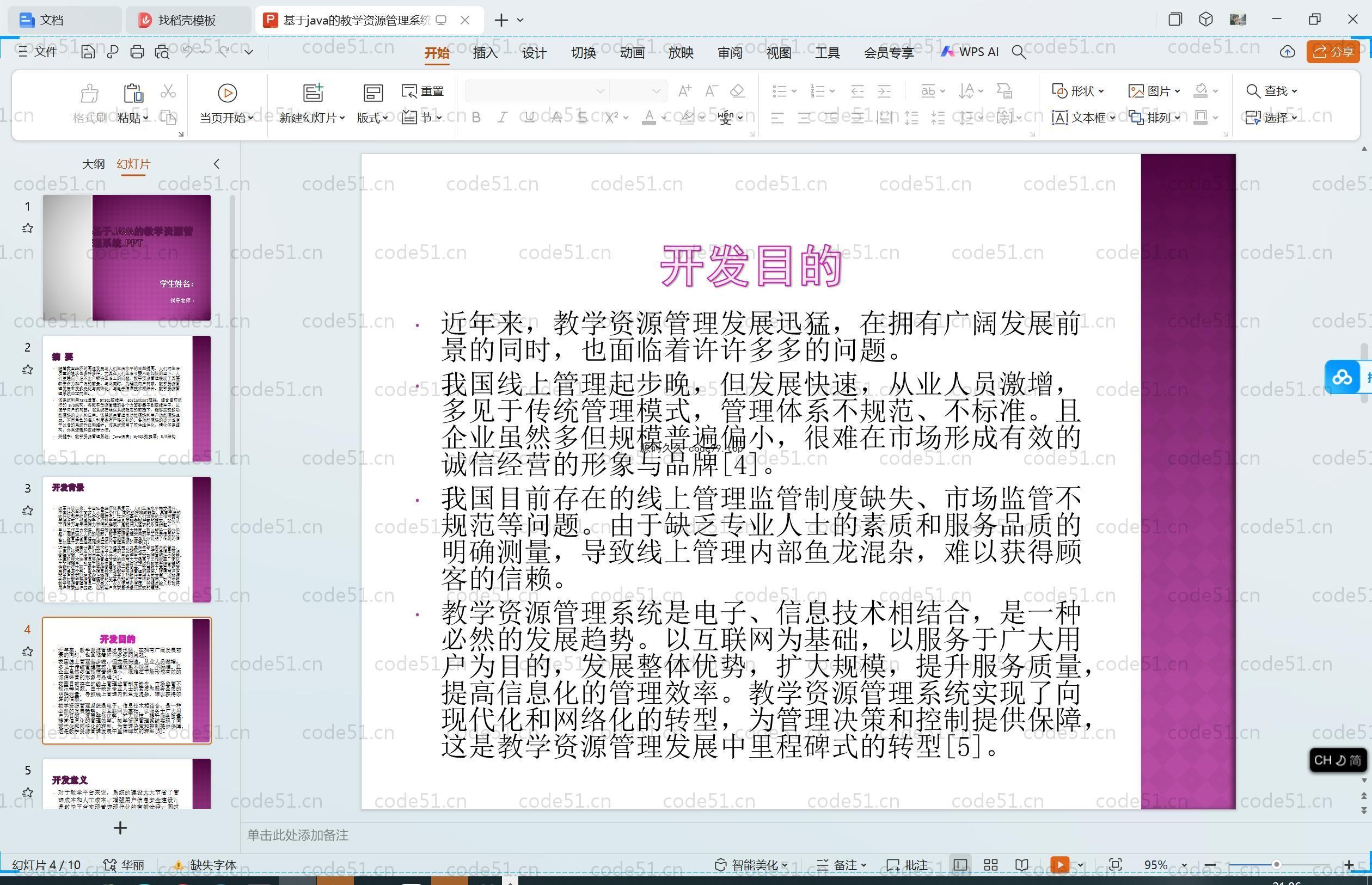Viewport: 1372px width, 885px height.
Task: Switch to slide sorter view icon
Action: (x=990, y=865)
